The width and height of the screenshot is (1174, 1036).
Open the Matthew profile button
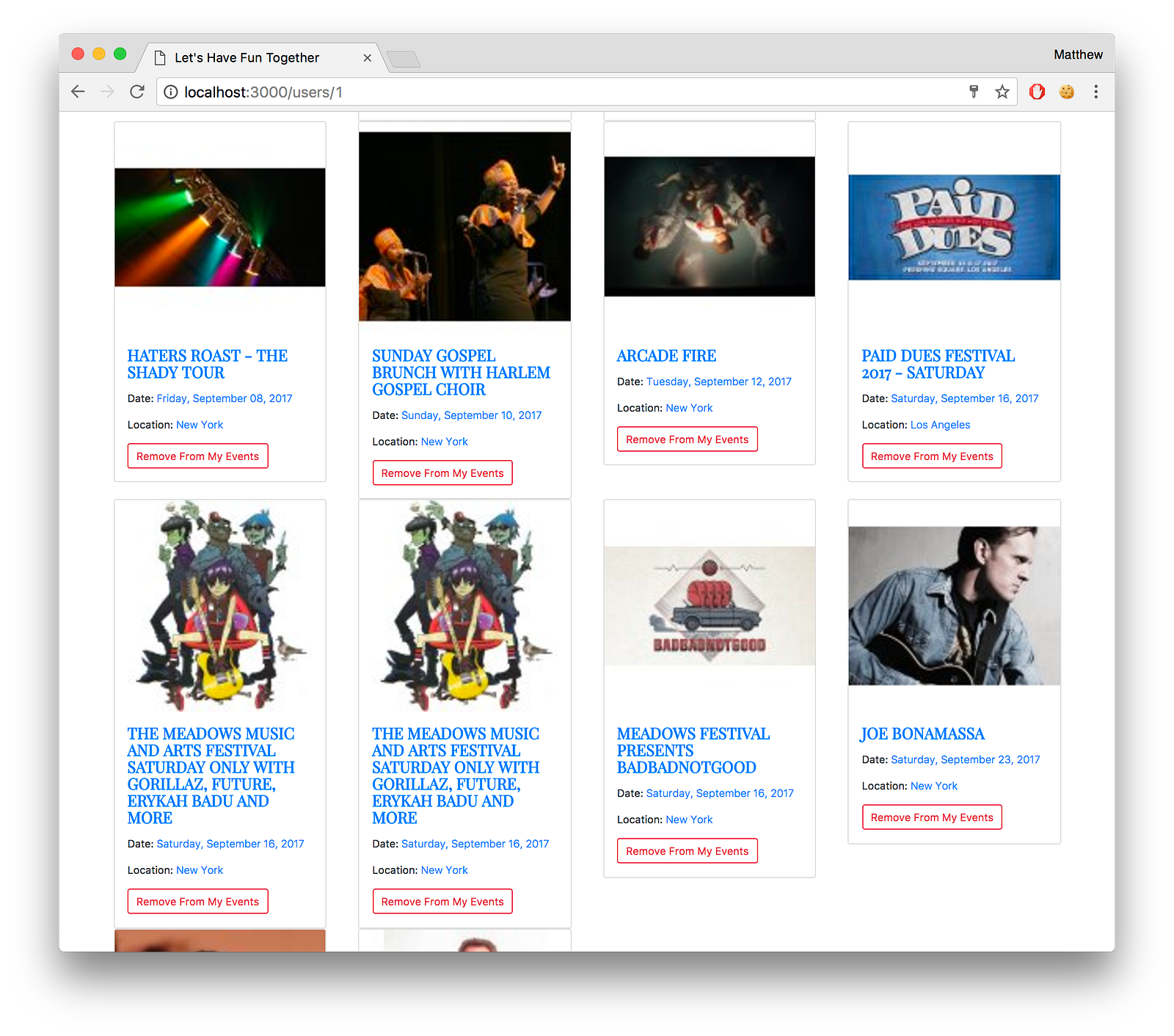click(1078, 54)
